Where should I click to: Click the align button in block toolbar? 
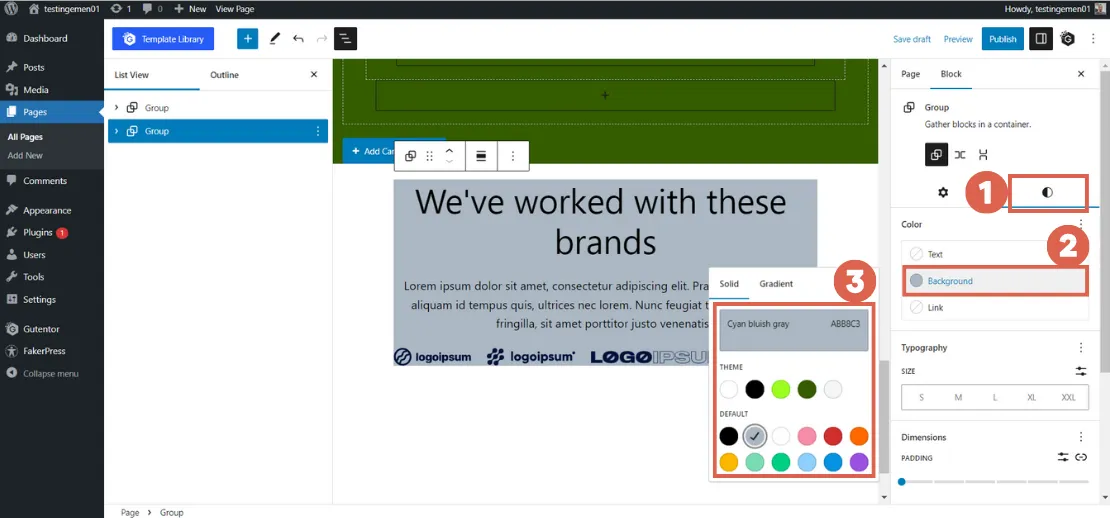[x=481, y=156]
